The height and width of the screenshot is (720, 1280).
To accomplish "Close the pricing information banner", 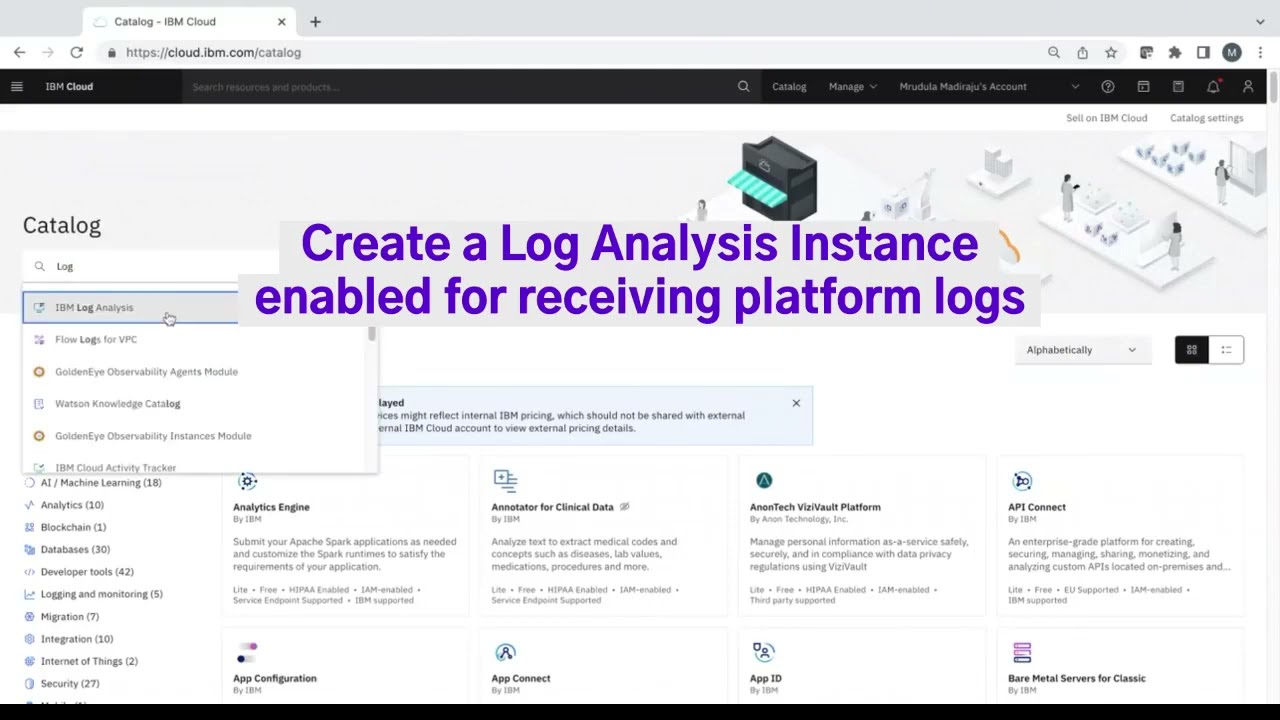I will click(x=796, y=403).
